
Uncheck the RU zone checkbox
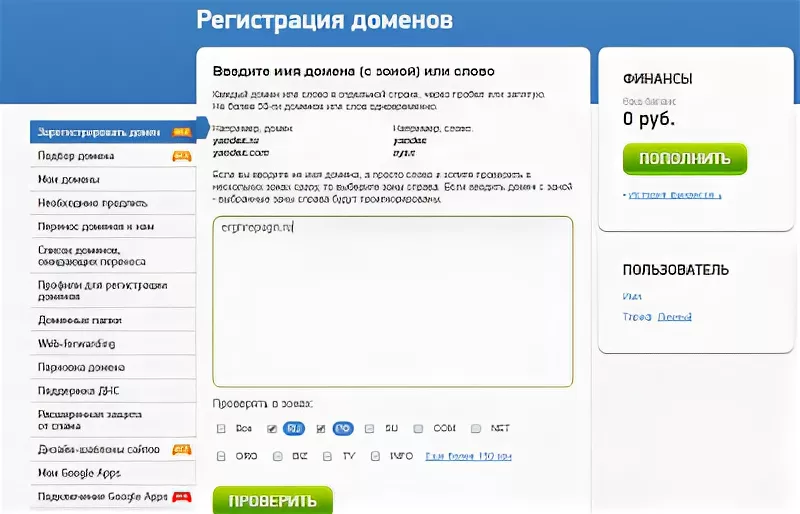272,429
